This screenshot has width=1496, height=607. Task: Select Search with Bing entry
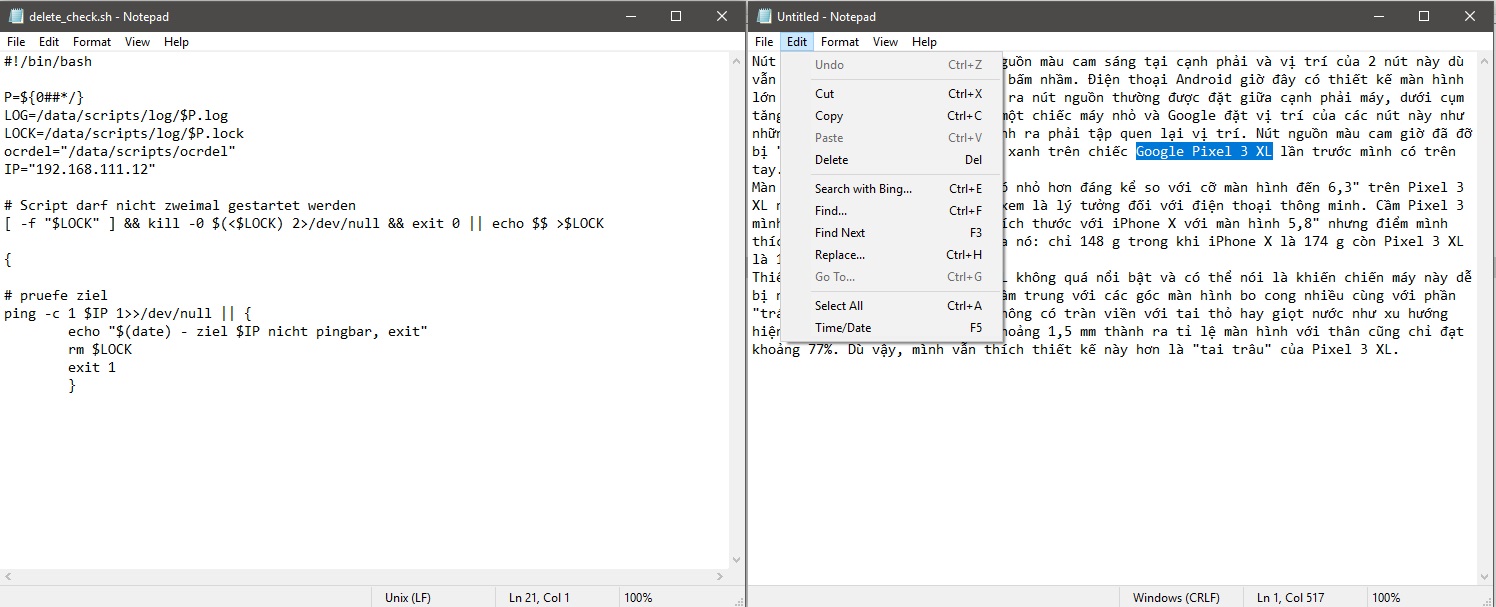pos(892,189)
